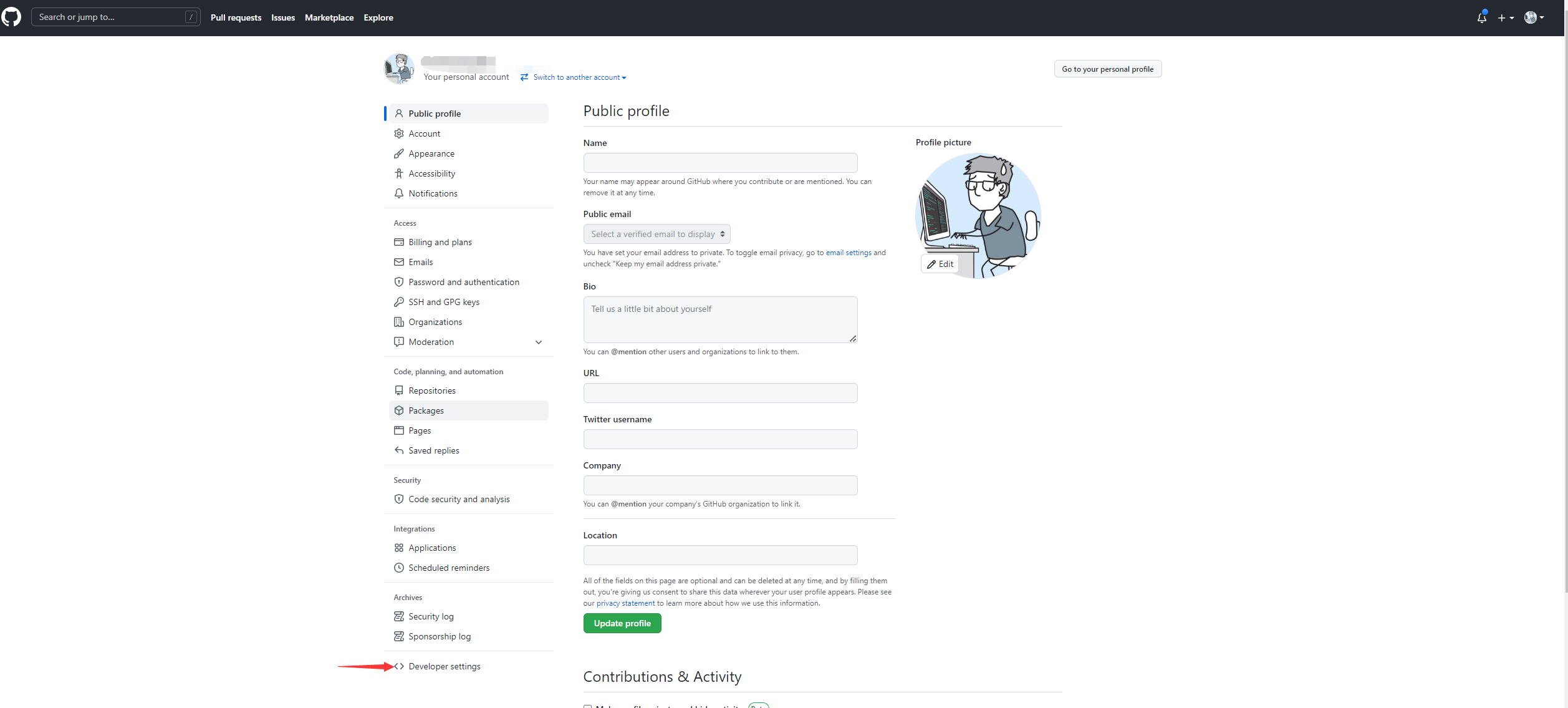Click the Accessibility figure icon
Image resolution: width=1568 pixels, height=708 pixels.
coord(399,173)
